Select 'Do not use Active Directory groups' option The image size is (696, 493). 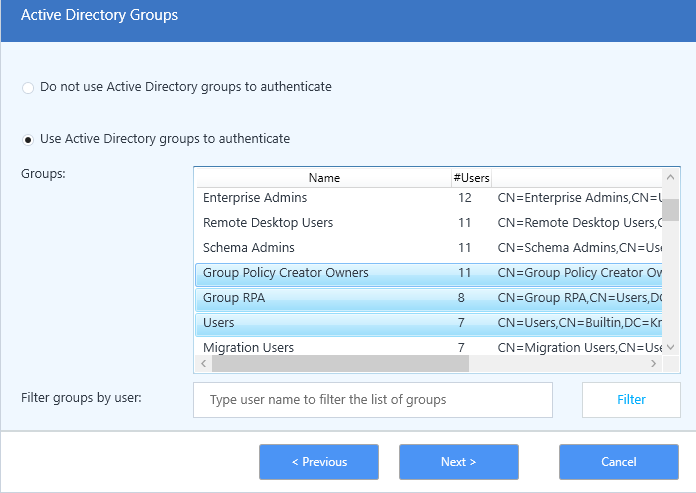pyautogui.click(x=28, y=88)
